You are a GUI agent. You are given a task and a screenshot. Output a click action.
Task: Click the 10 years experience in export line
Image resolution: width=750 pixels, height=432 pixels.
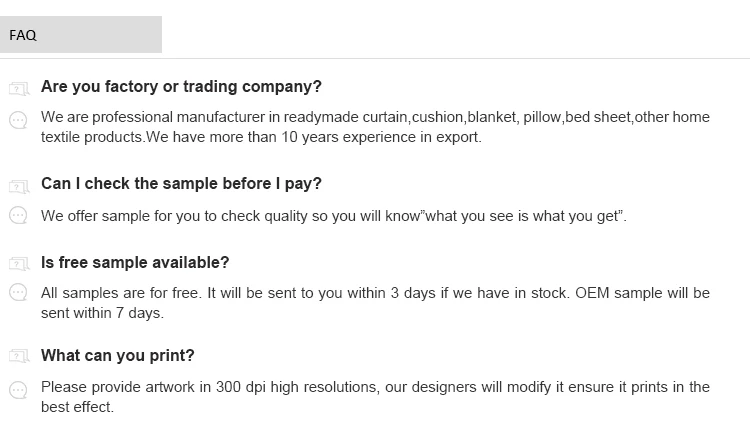click(261, 137)
